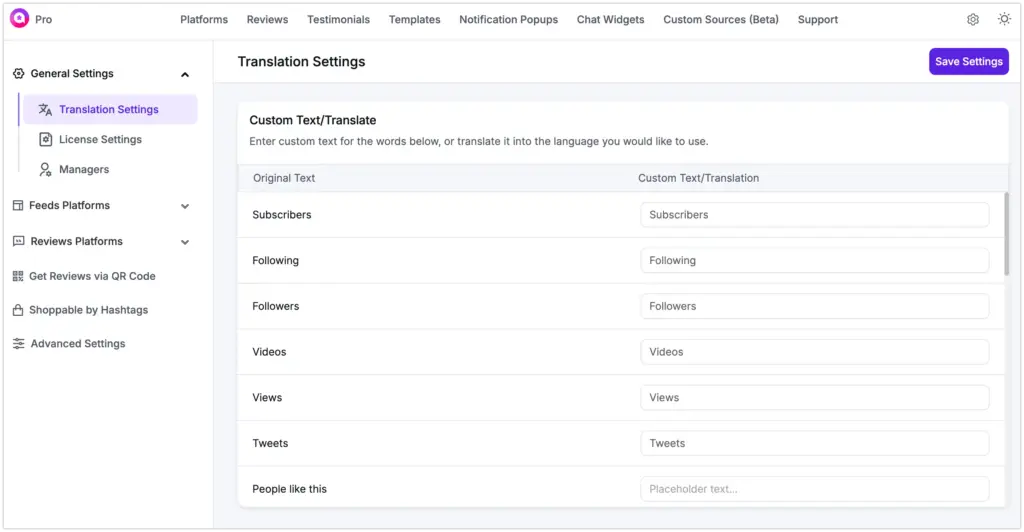1024x532 pixels.
Task: Open Advanced Settings in sidebar
Action: point(78,343)
